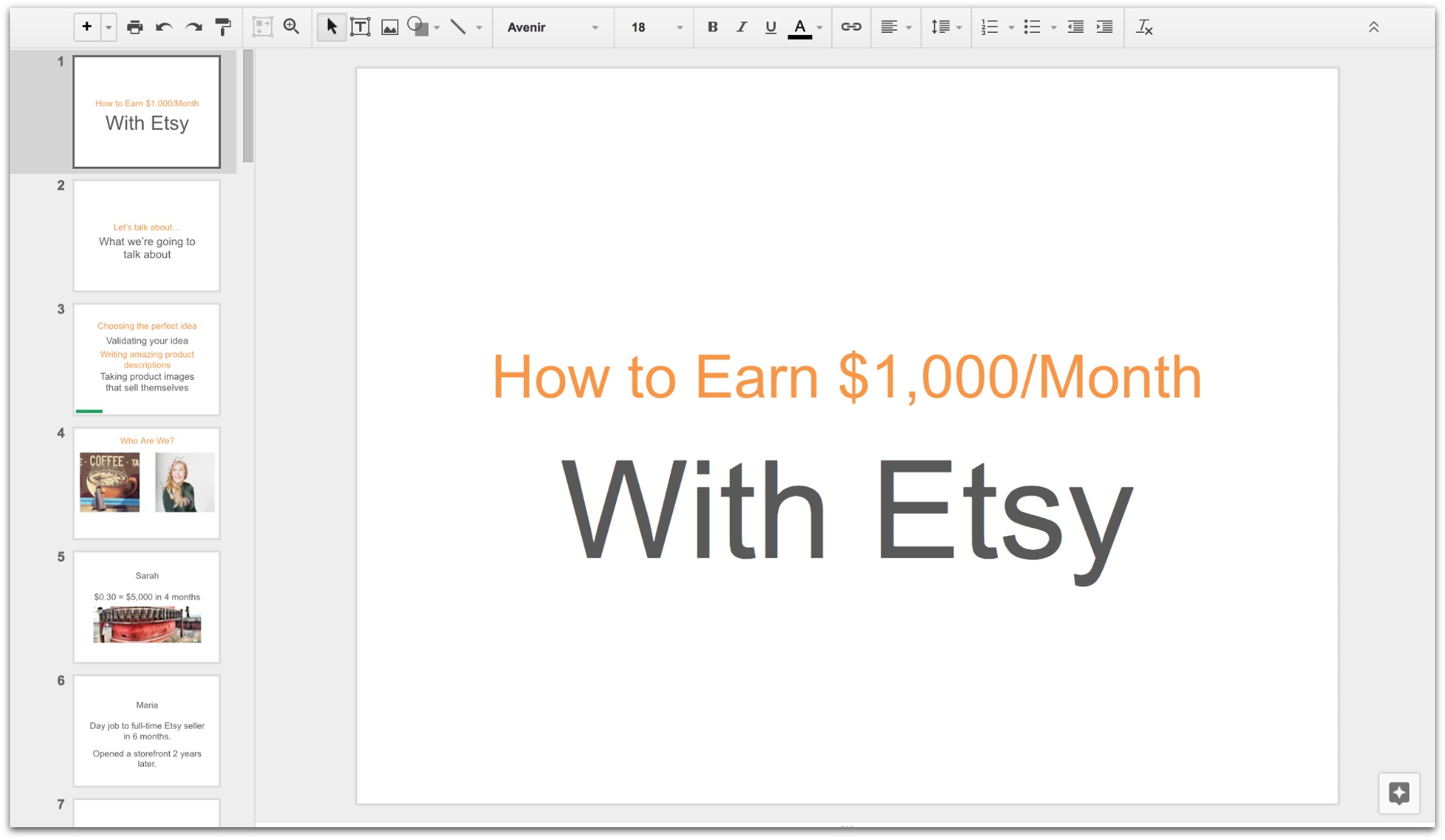Viewport: 1445px width, 840px height.
Task: Click the clear formatting icon
Action: pos(1144,27)
